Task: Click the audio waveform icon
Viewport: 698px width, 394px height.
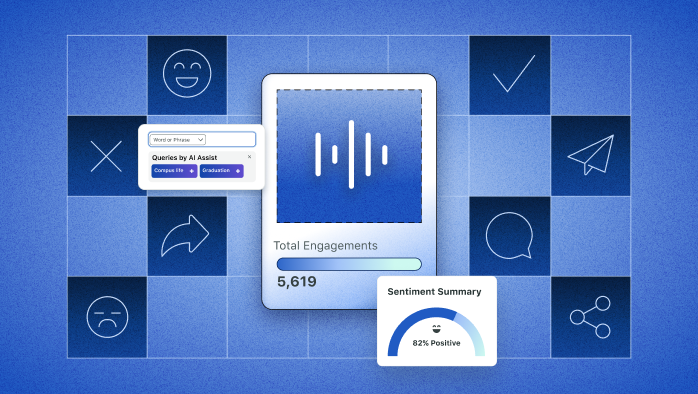Action: point(351,154)
